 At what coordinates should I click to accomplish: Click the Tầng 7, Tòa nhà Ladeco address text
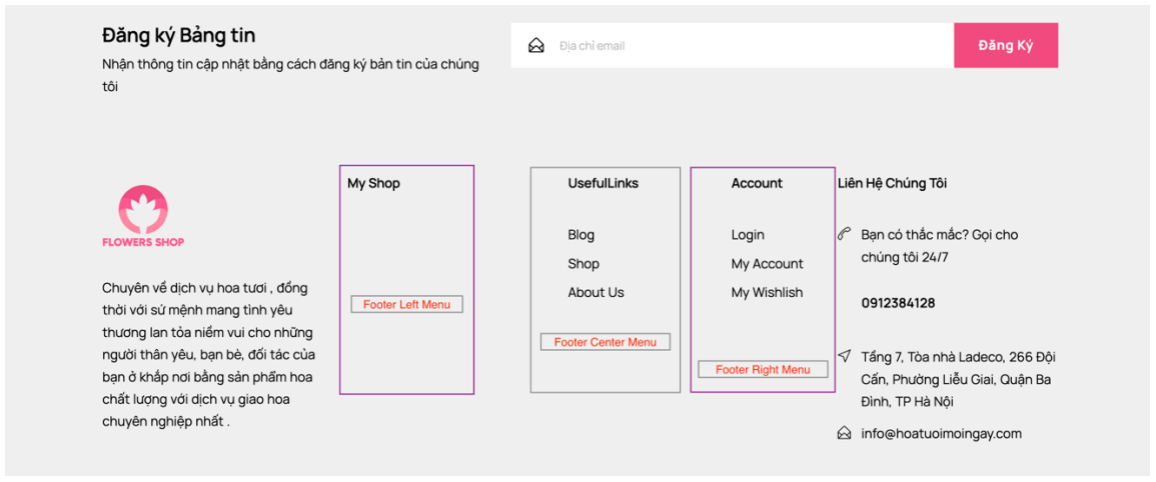tap(958, 379)
